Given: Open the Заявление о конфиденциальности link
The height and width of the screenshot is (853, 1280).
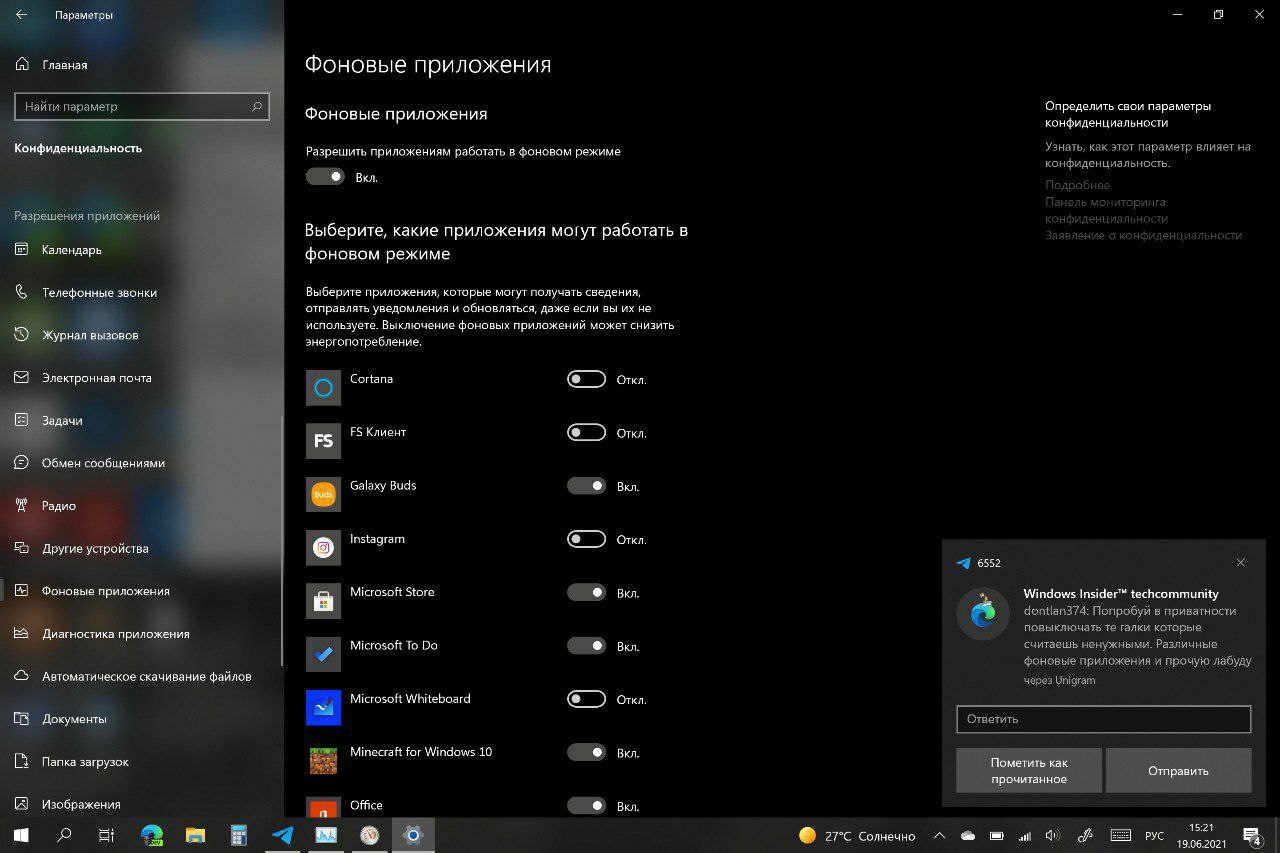Looking at the screenshot, I should click(x=1143, y=236).
